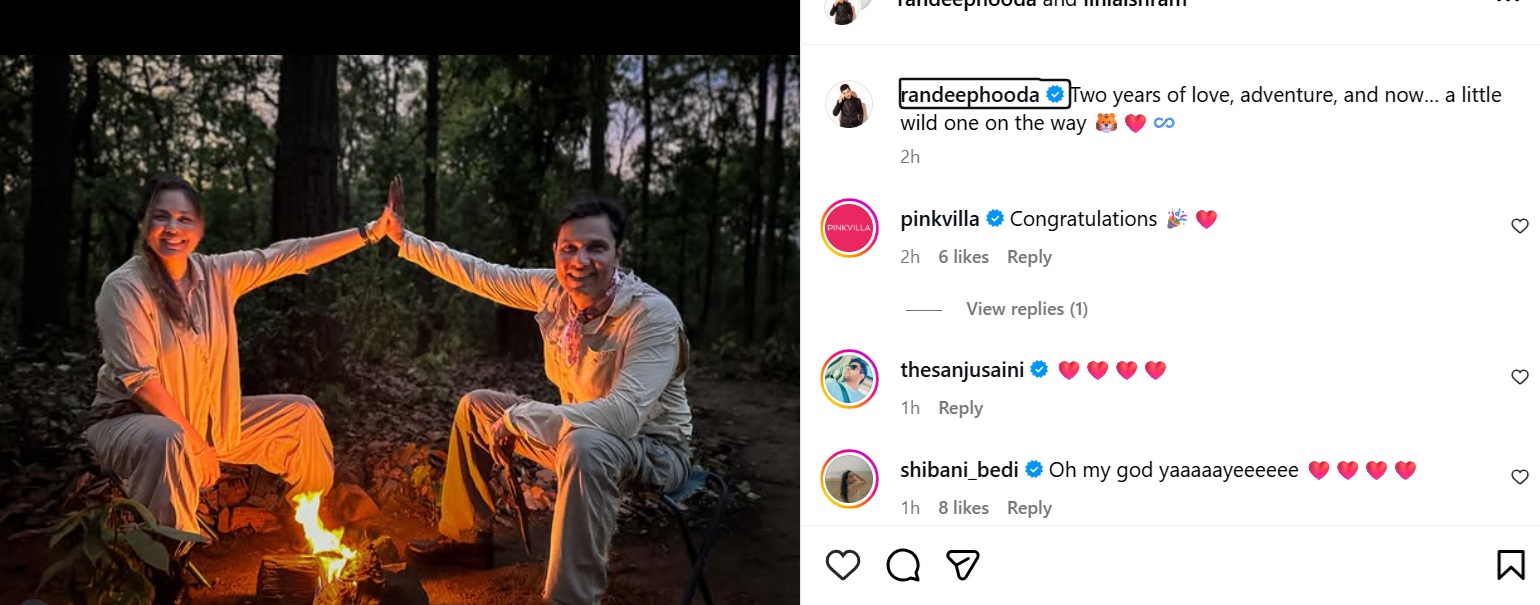
Task: Open thesanjusaini's profile avatar
Action: 849,379
